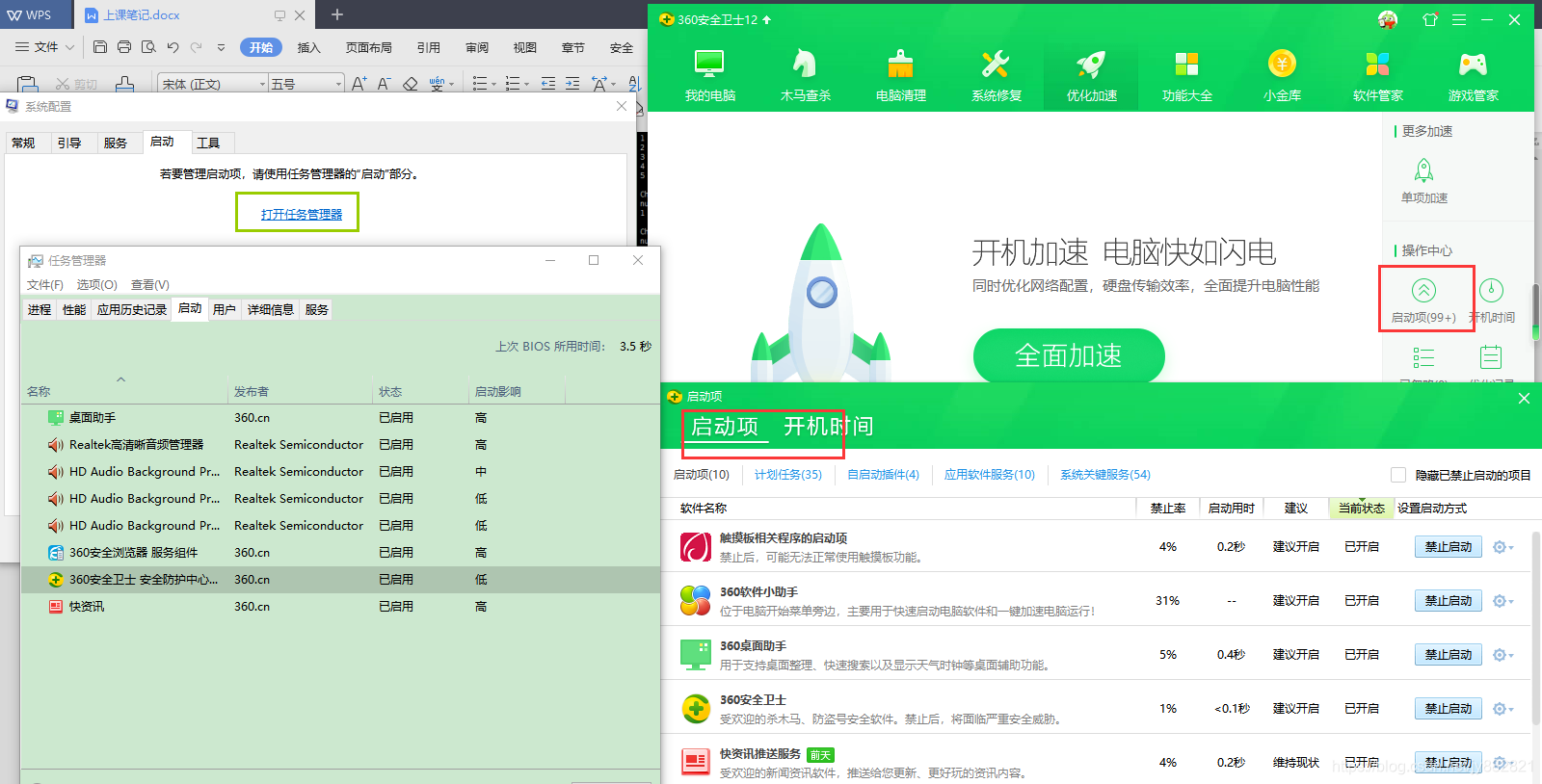This screenshot has width=1542, height=784.
Task: Click 禁止启动 for 360软件小助手
Action: 1449,601
